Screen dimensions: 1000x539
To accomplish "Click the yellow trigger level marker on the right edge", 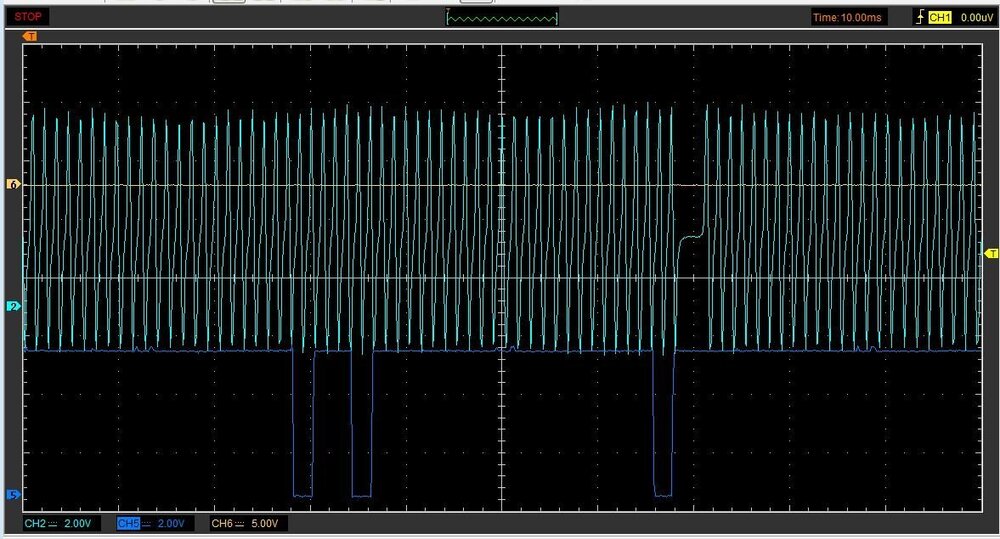I will click(x=991, y=252).
